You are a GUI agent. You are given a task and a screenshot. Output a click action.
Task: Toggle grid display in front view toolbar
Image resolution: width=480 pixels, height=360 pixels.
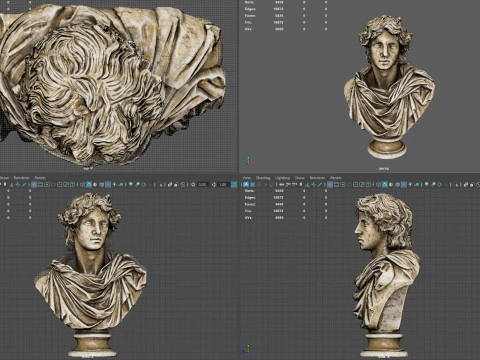[34, 184]
